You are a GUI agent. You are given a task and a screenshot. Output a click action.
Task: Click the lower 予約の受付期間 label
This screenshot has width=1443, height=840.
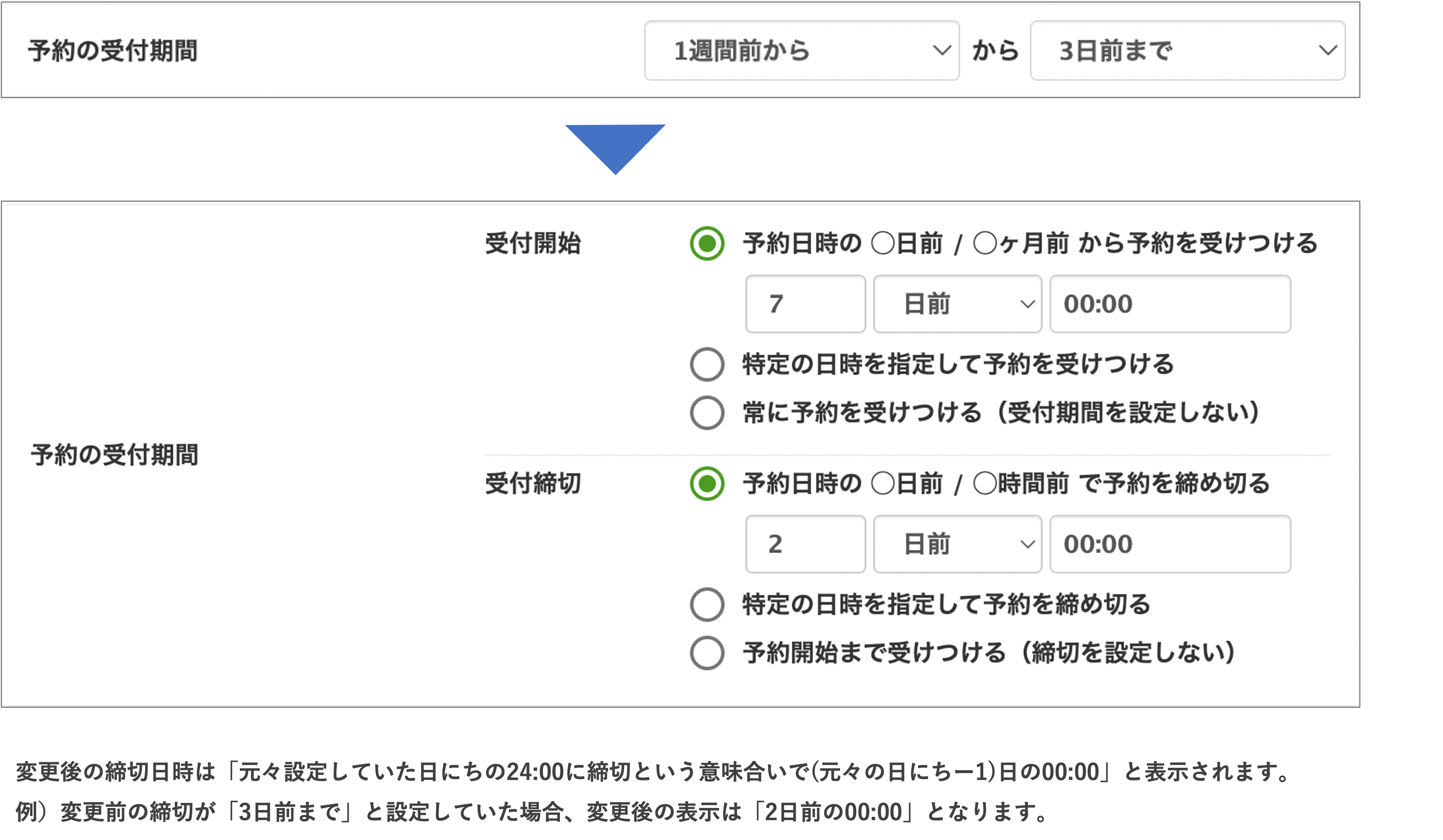click(x=114, y=455)
